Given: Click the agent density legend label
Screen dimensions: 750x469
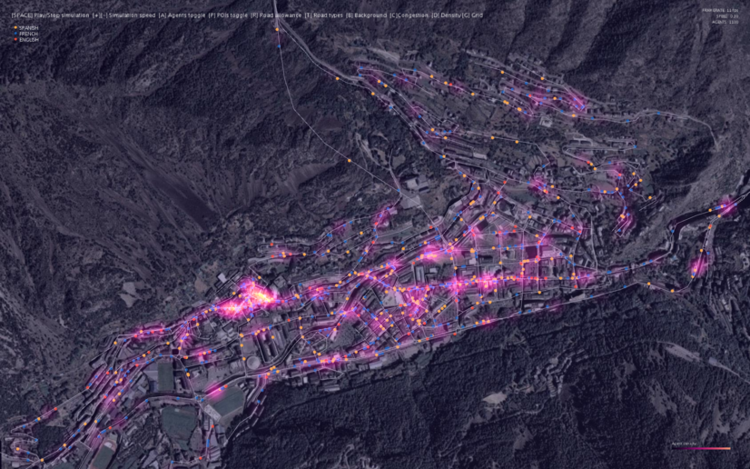Looking at the screenshot, I should pyautogui.click(x=684, y=444).
